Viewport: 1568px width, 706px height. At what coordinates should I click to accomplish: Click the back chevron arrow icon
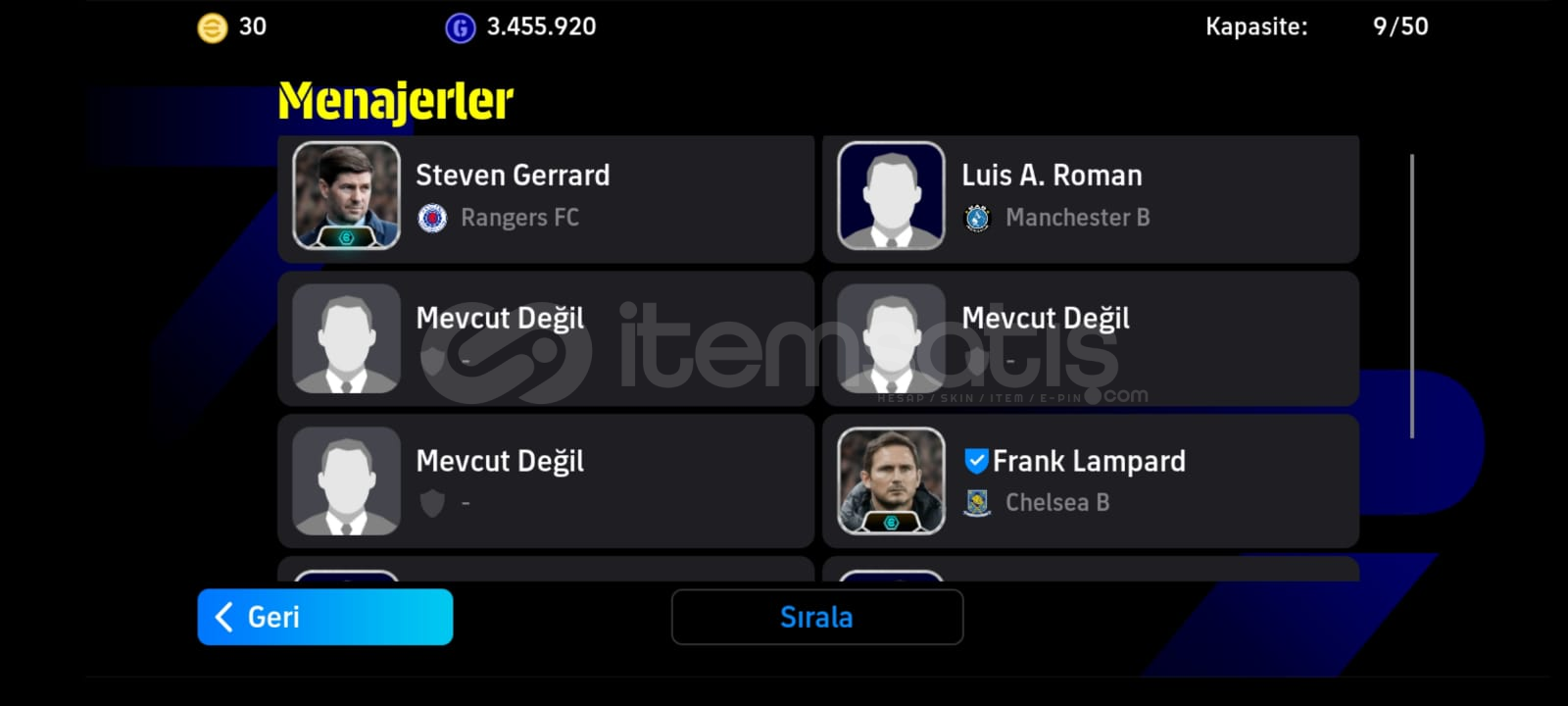223,617
